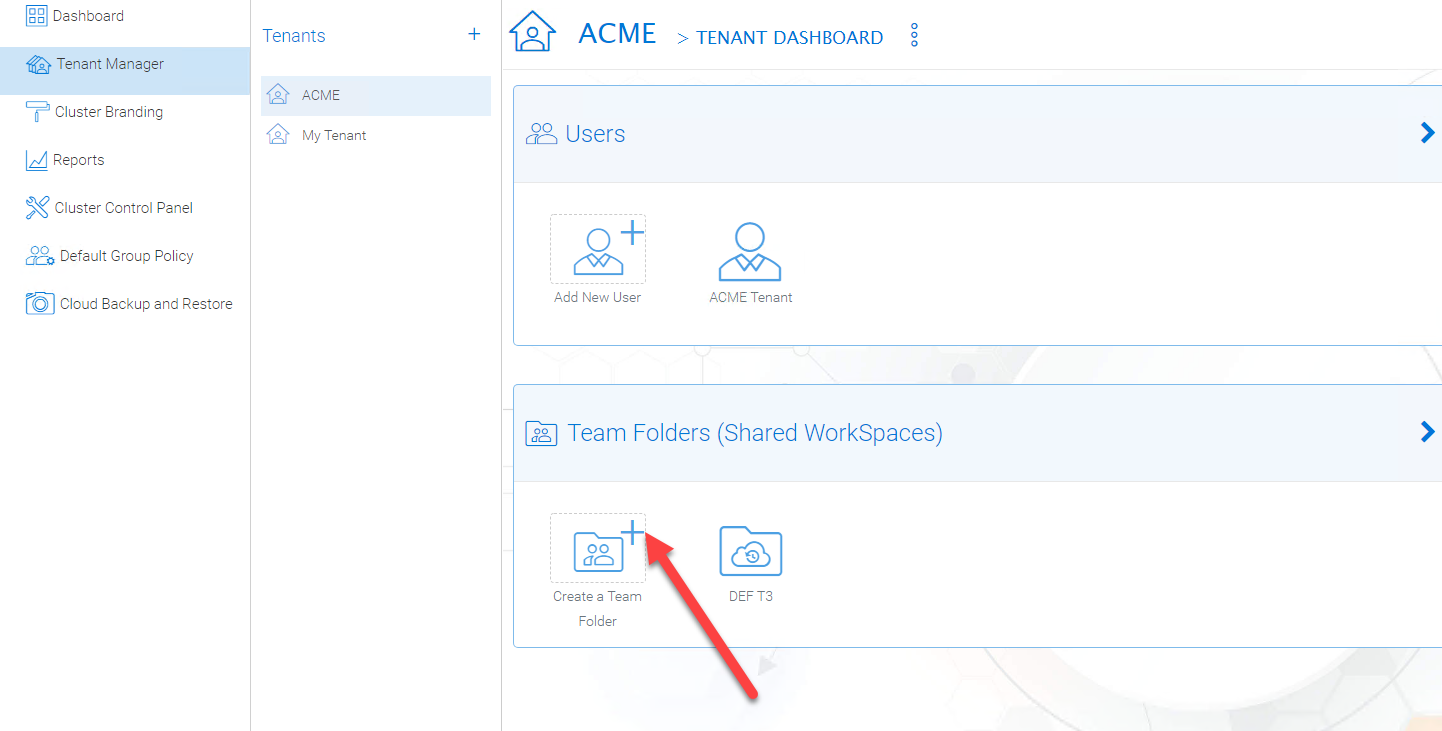The height and width of the screenshot is (731, 1442).
Task: Open Default Group Policy
Action: point(125,256)
